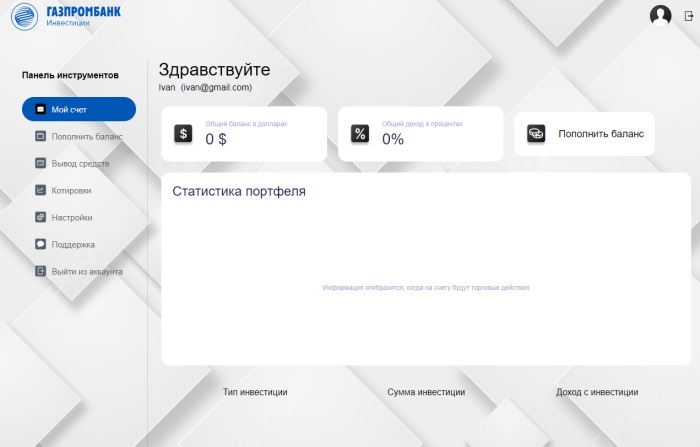Click the ГАЗПРОМБАНК Инвестиции title text
Viewport: 700px width, 447px height.
pyautogui.click(x=83, y=15)
